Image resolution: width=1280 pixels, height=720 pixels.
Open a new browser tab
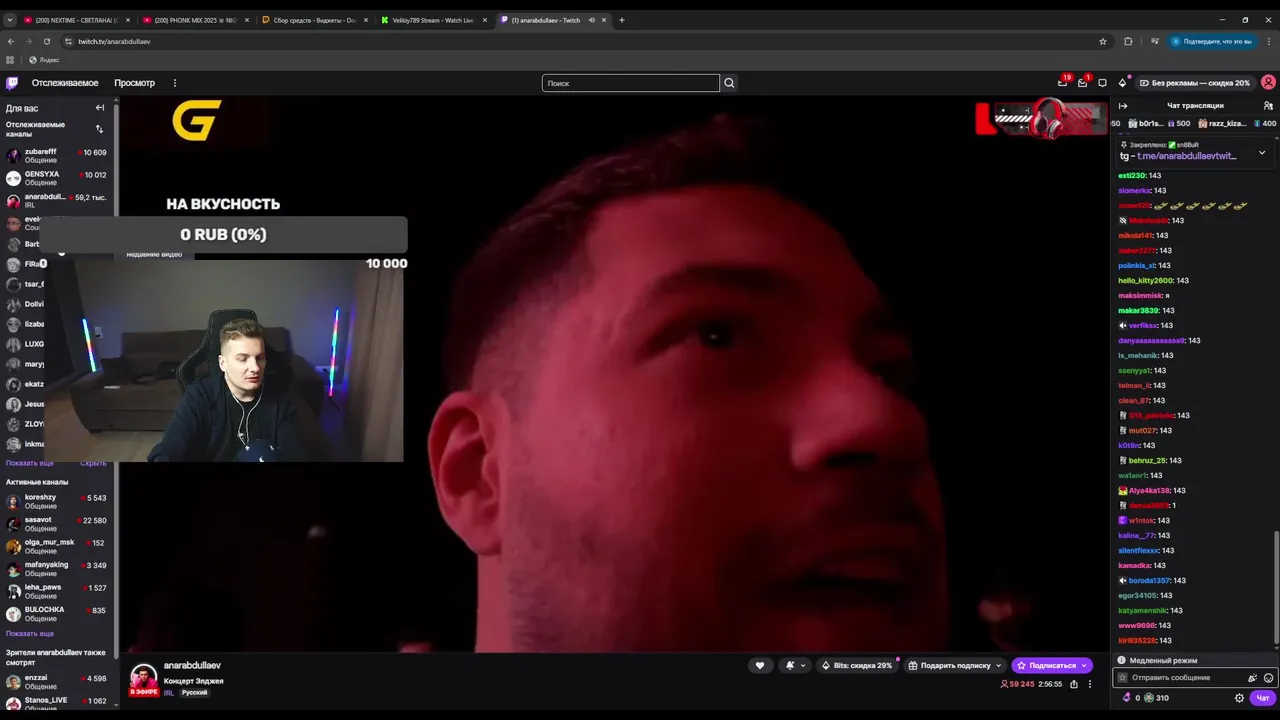coord(622,20)
